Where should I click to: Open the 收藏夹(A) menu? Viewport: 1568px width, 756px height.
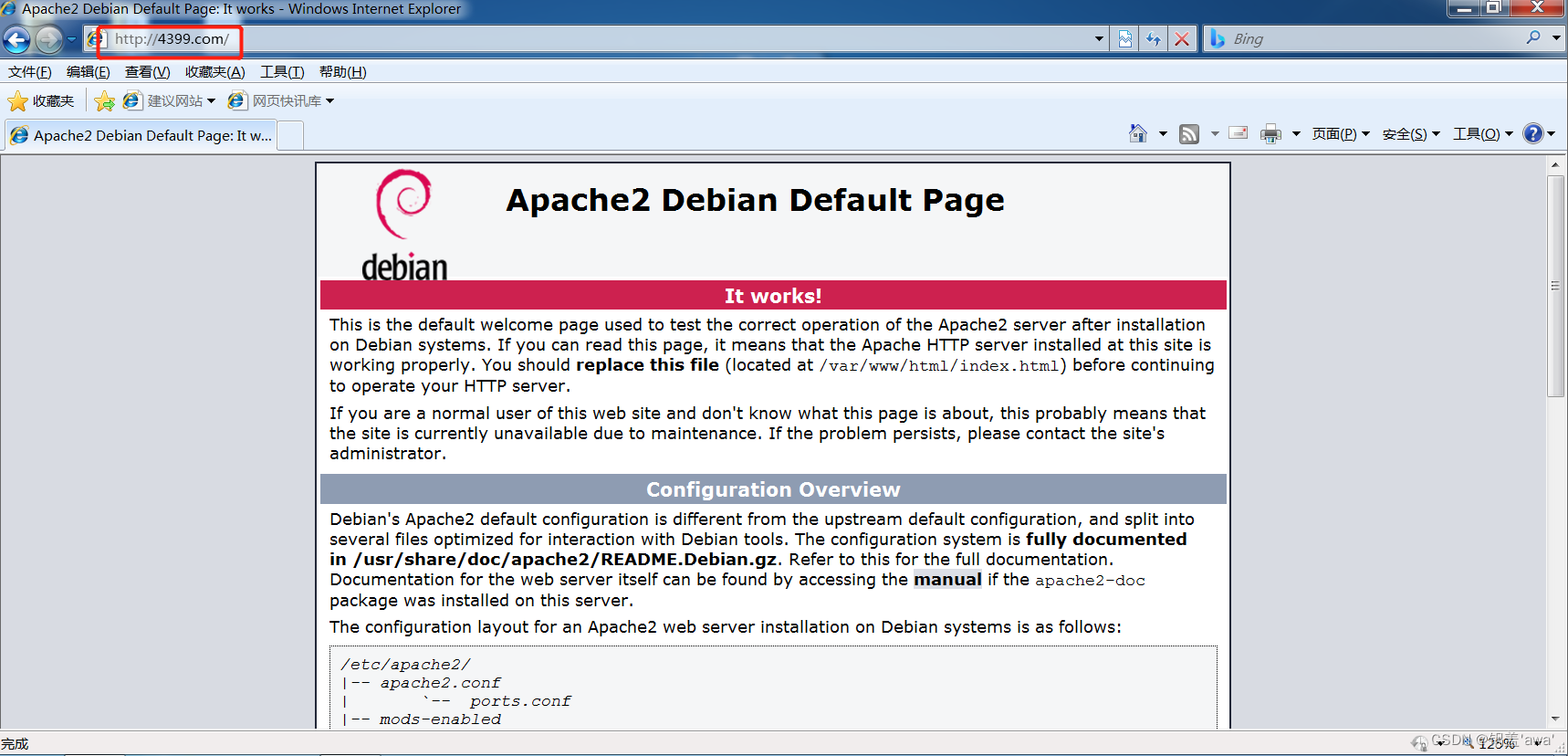[x=214, y=72]
